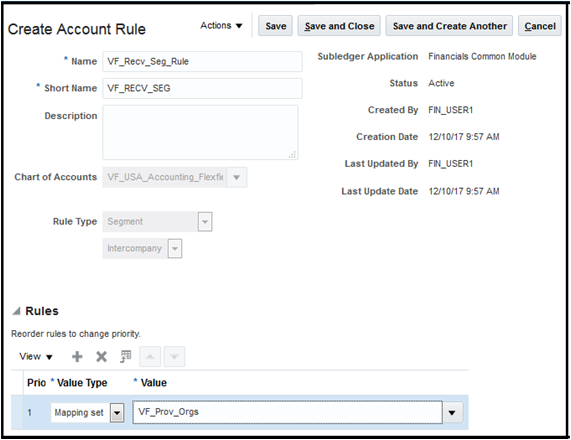Click the Value column header
Viewport: 571px width, 440px height.
tap(154, 383)
